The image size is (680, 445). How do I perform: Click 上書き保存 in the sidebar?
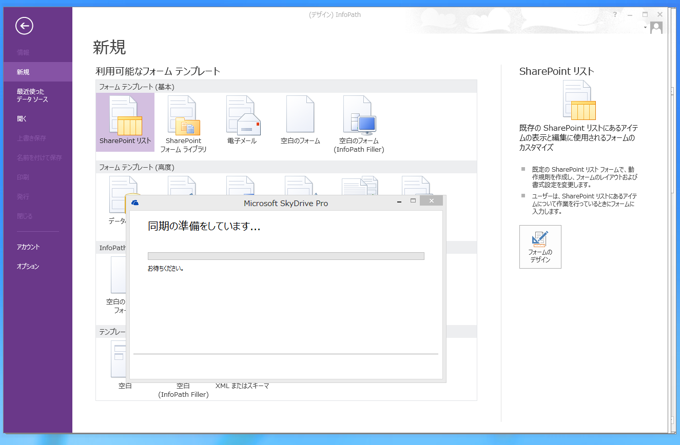(31, 138)
